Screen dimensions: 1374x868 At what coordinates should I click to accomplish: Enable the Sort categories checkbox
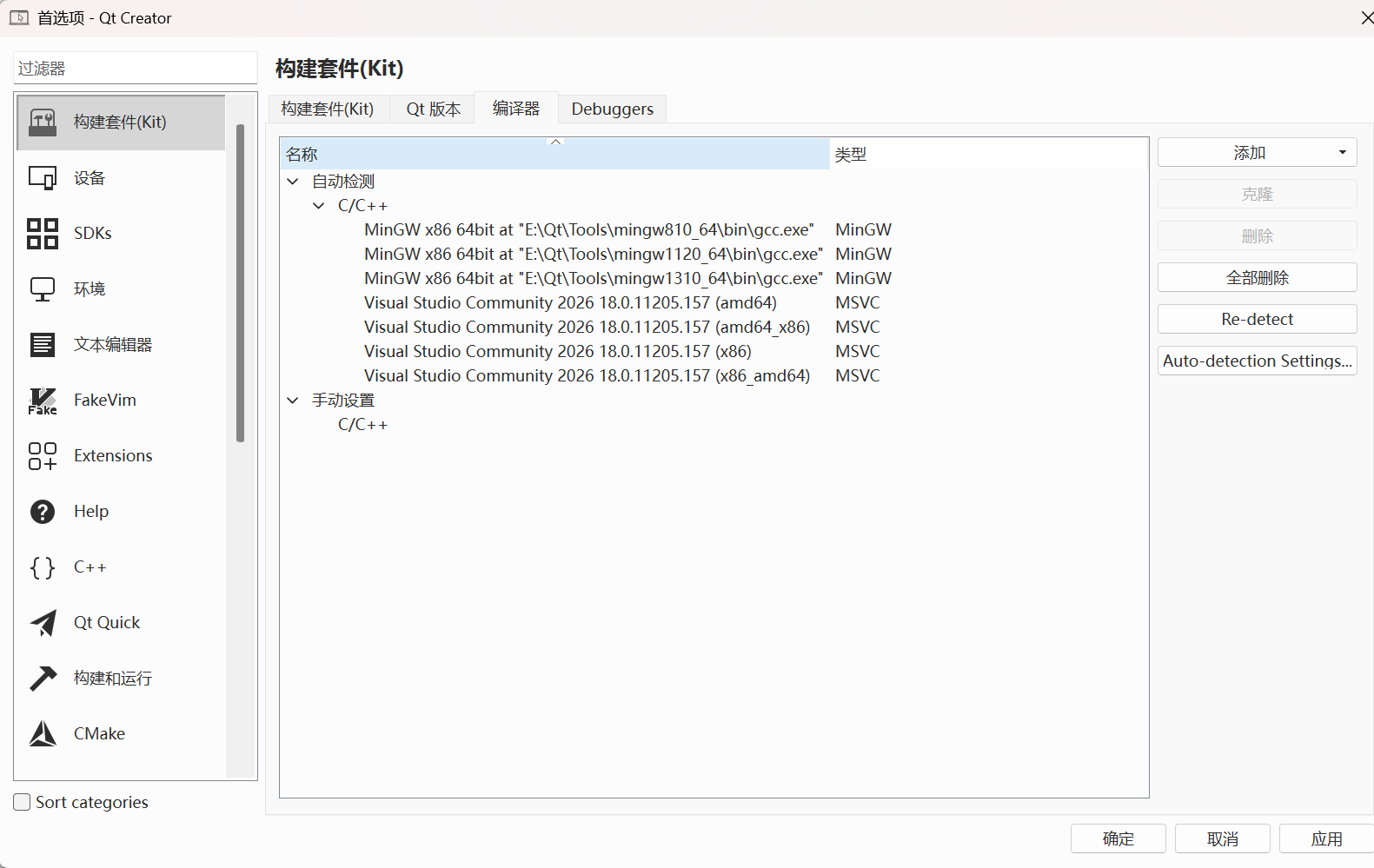pyautogui.click(x=22, y=802)
